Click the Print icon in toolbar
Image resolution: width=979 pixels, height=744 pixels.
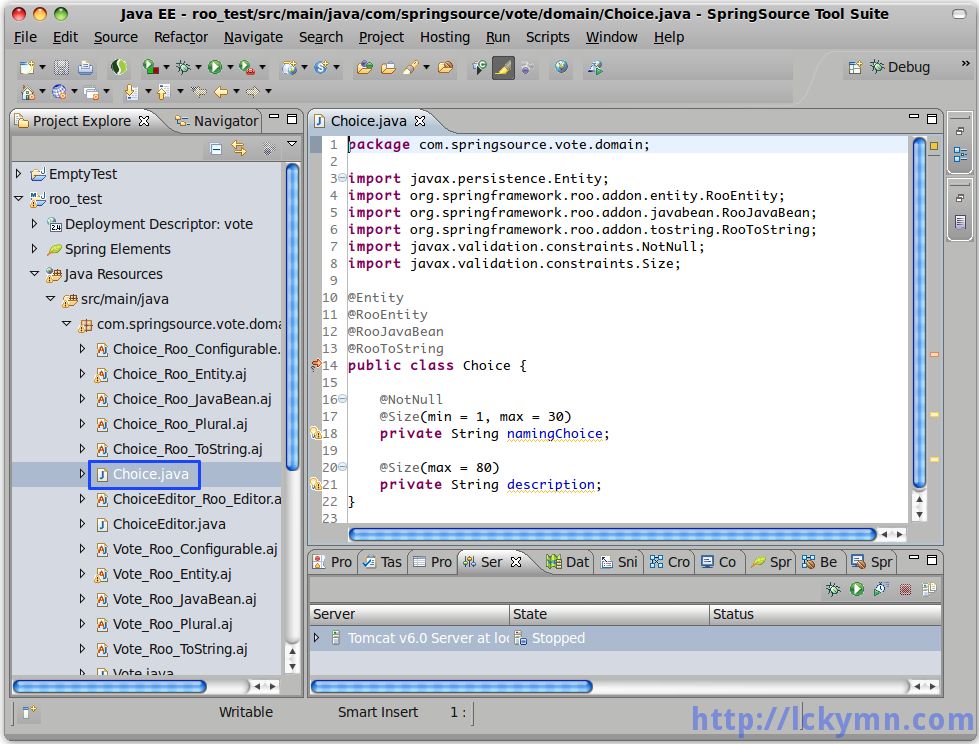(86, 67)
